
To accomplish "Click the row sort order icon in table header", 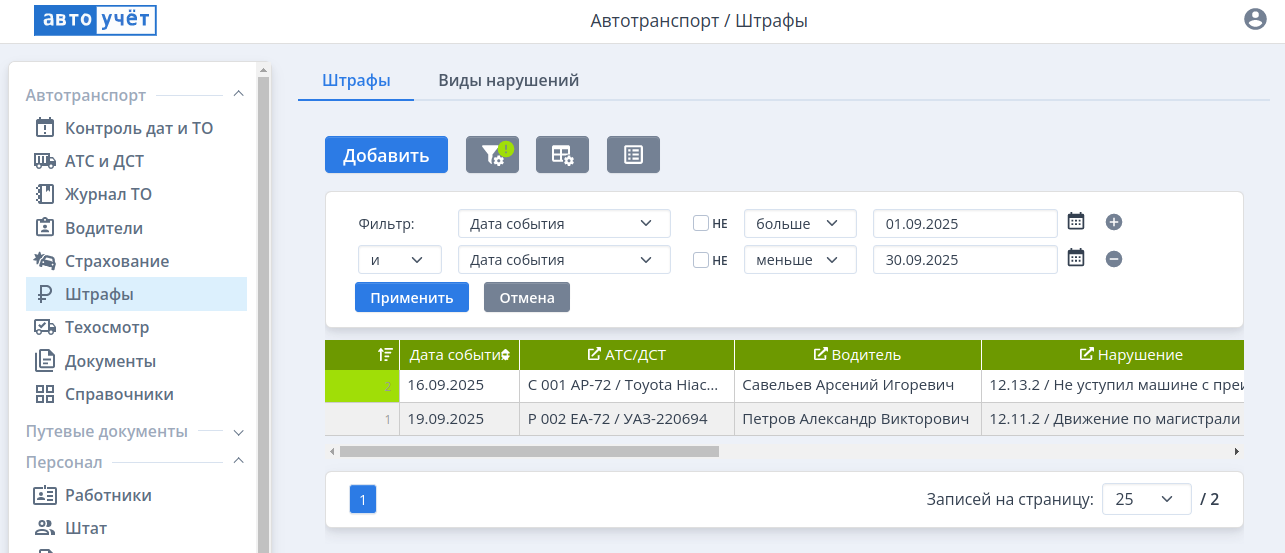I will click(385, 354).
